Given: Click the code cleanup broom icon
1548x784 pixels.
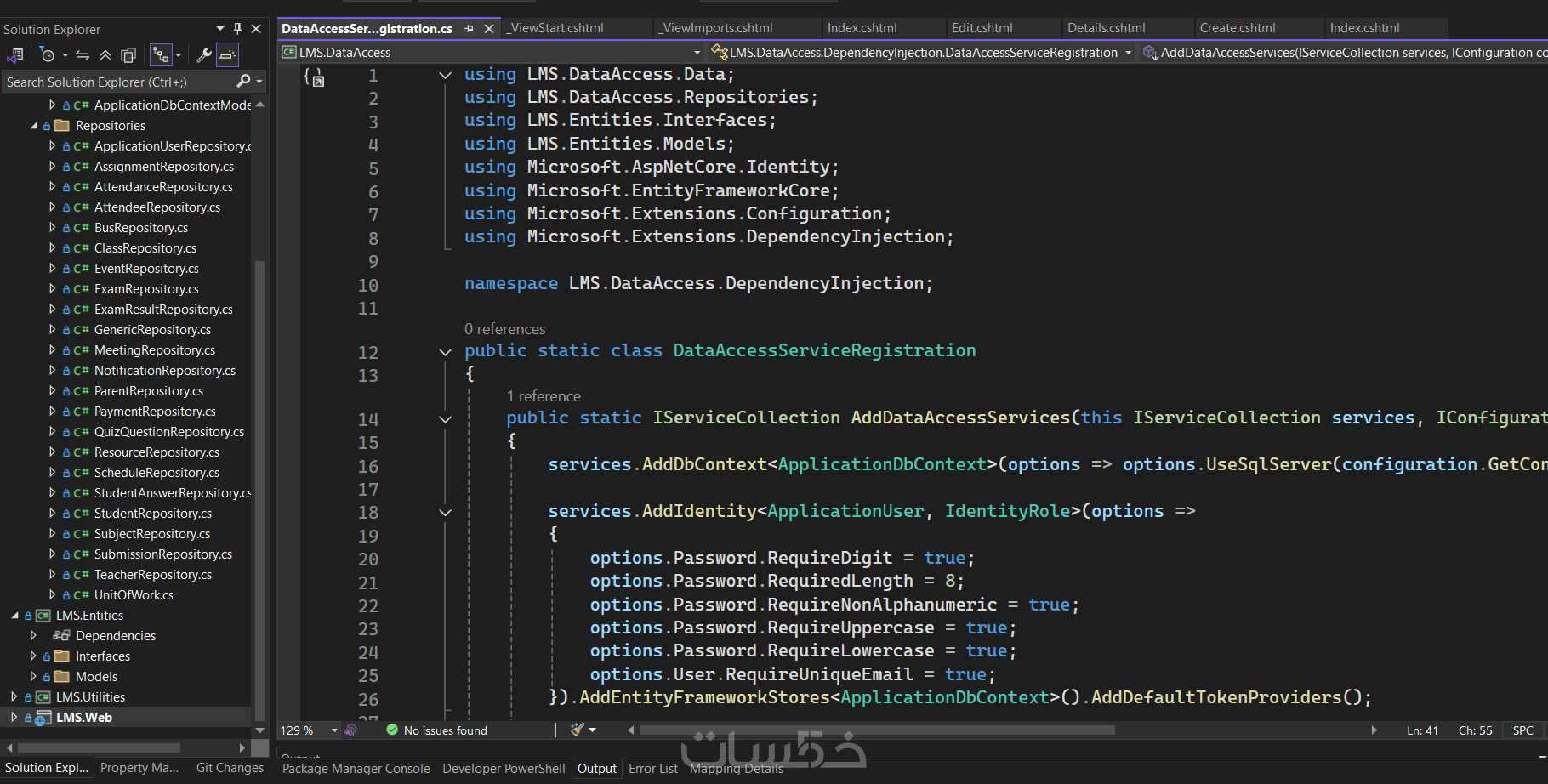Looking at the screenshot, I should (578, 730).
